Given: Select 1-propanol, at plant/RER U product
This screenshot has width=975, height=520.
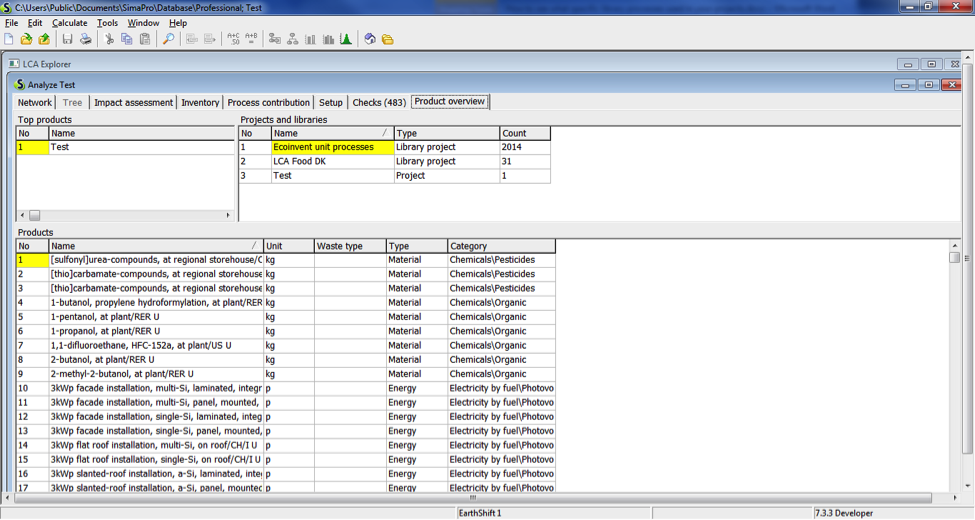Looking at the screenshot, I should 285,332.
